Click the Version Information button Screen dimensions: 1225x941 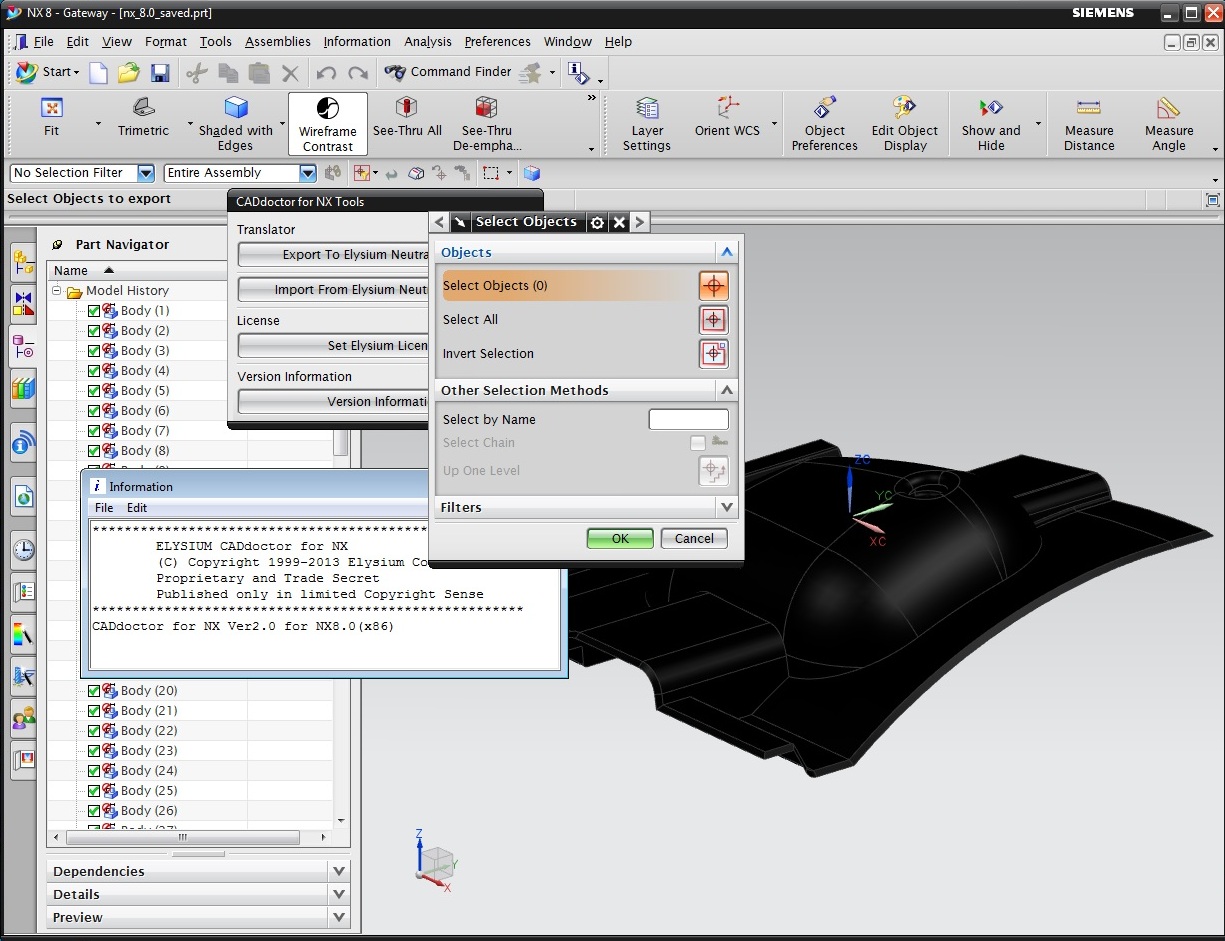point(333,402)
